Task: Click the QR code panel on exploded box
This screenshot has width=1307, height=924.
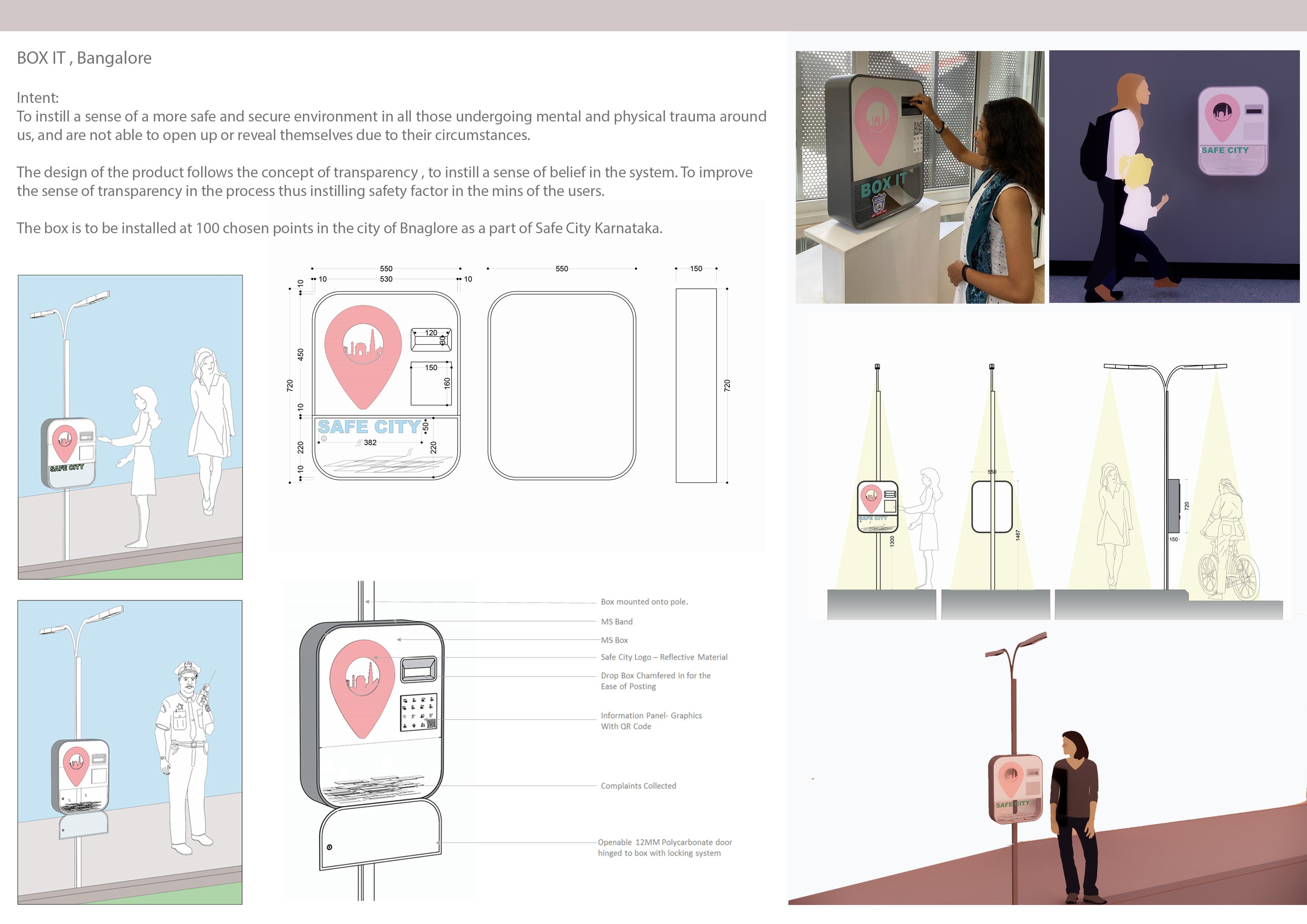Action: pyautogui.click(x=418, y=712)
